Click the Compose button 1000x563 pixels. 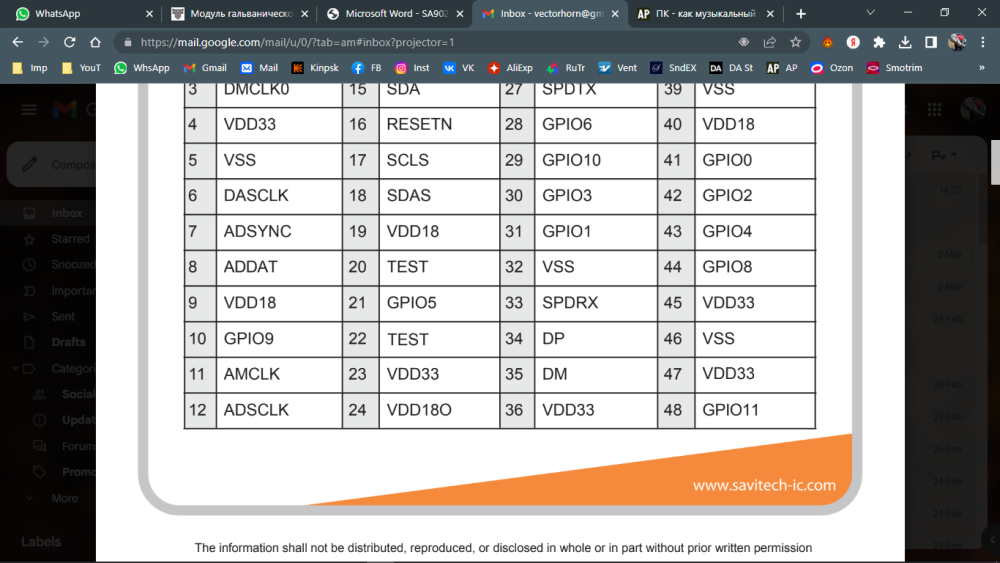(x=60, y=165)
